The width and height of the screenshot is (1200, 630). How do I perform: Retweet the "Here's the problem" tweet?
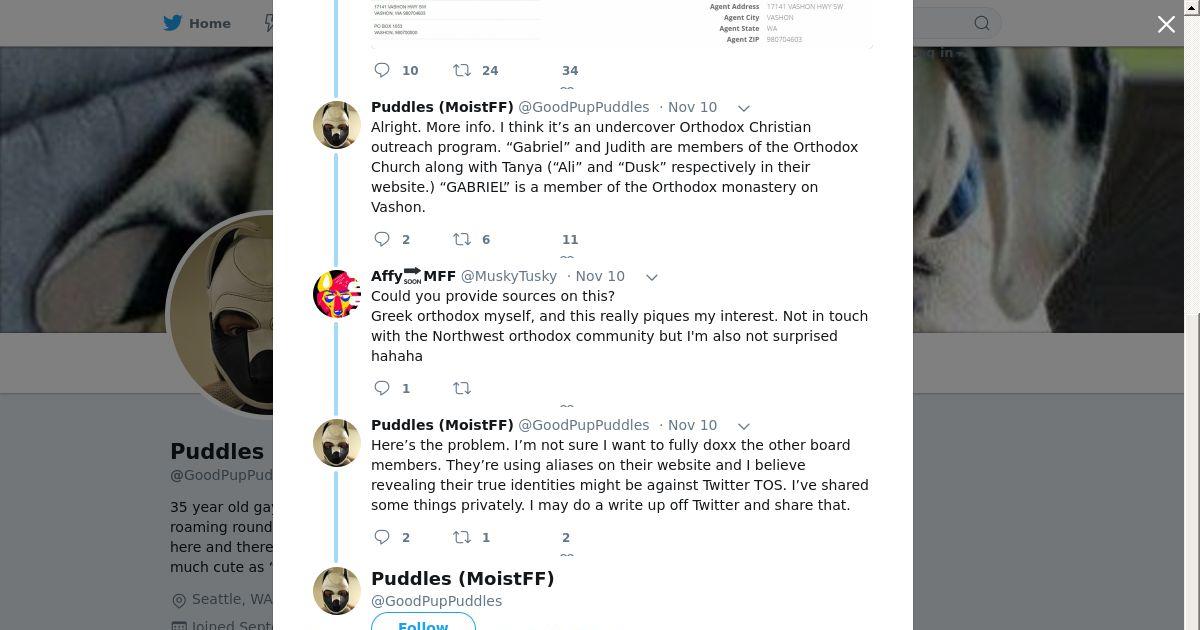click(462, 537)
